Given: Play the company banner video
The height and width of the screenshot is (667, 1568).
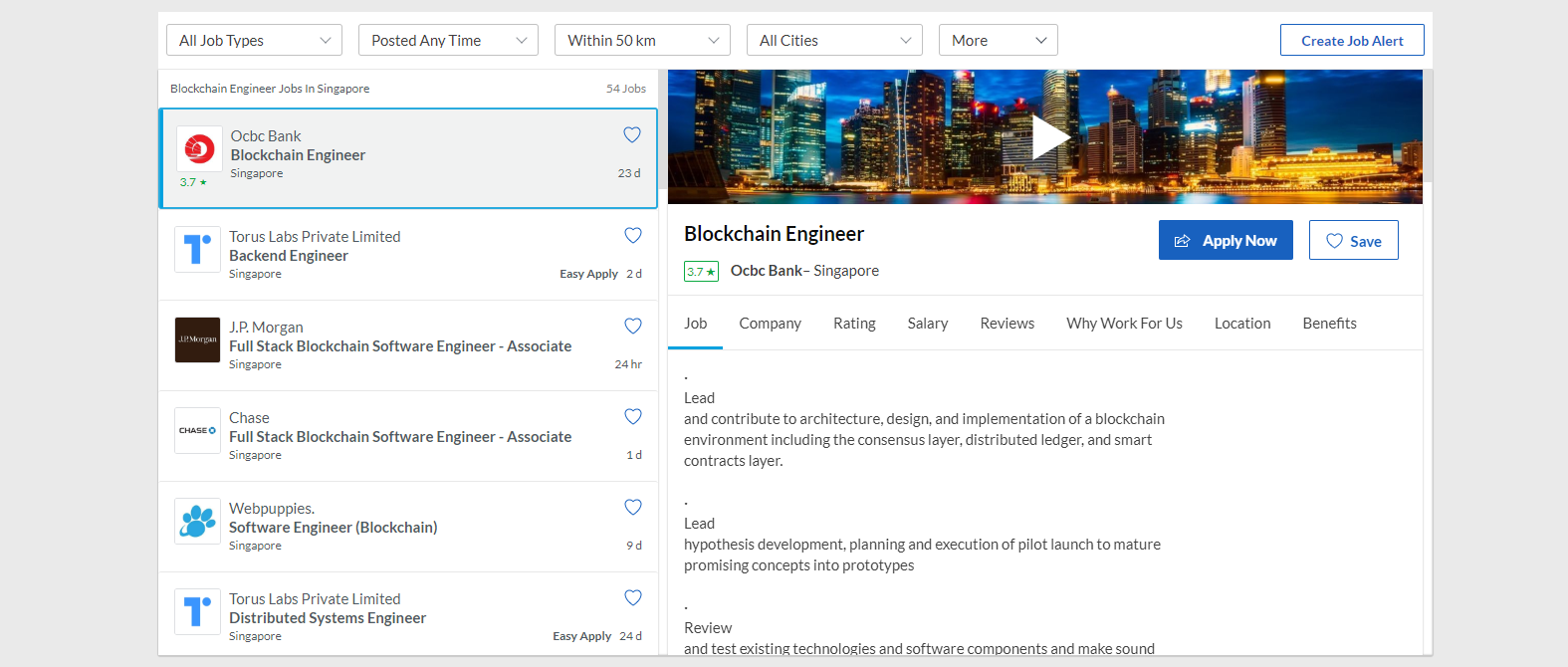Looking at the screenshot, I should [x=1049, y=137].
